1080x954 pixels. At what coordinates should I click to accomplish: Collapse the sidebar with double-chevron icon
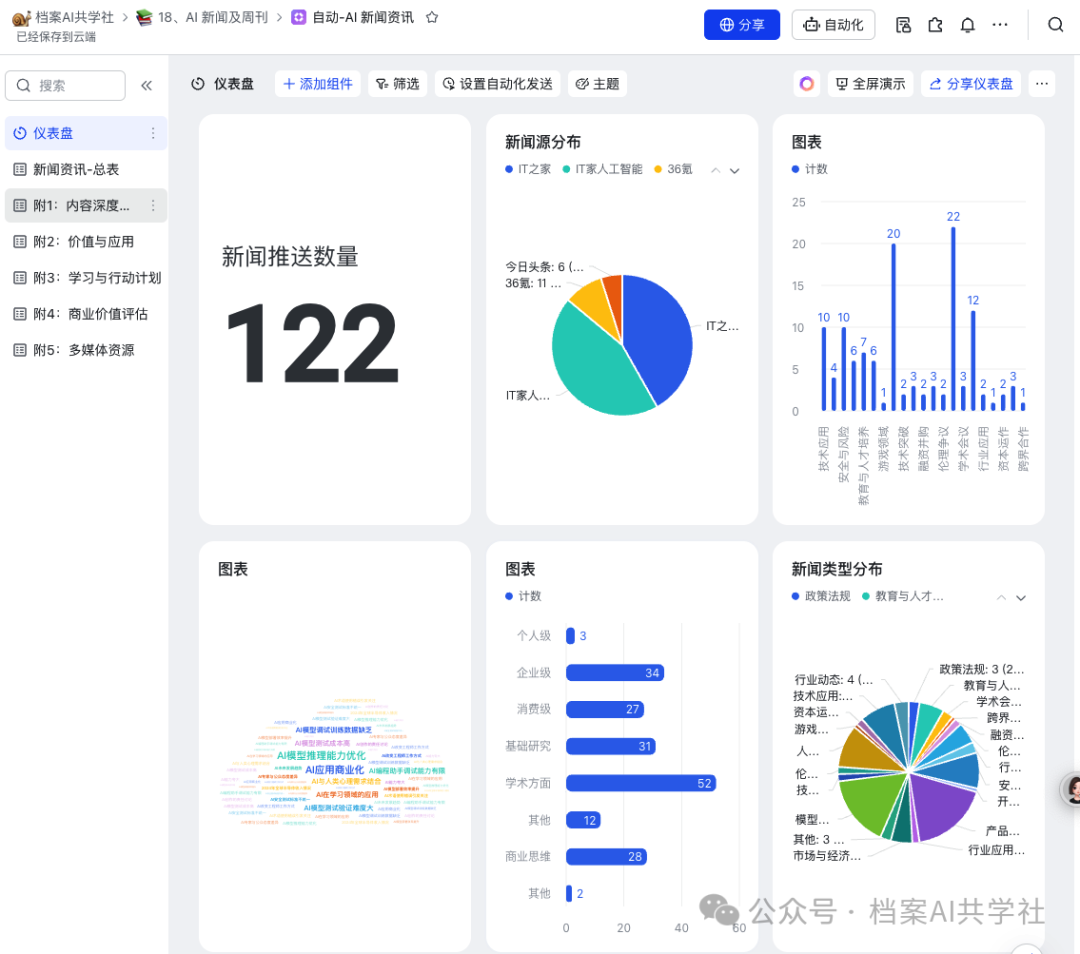point(147,85)
